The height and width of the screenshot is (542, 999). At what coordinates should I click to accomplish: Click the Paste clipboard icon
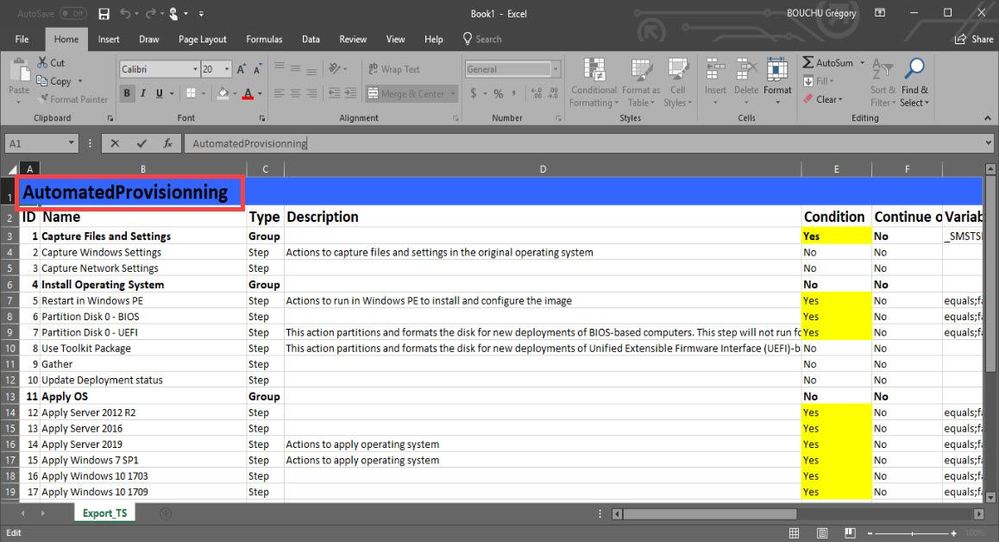(x=19, y=71)
